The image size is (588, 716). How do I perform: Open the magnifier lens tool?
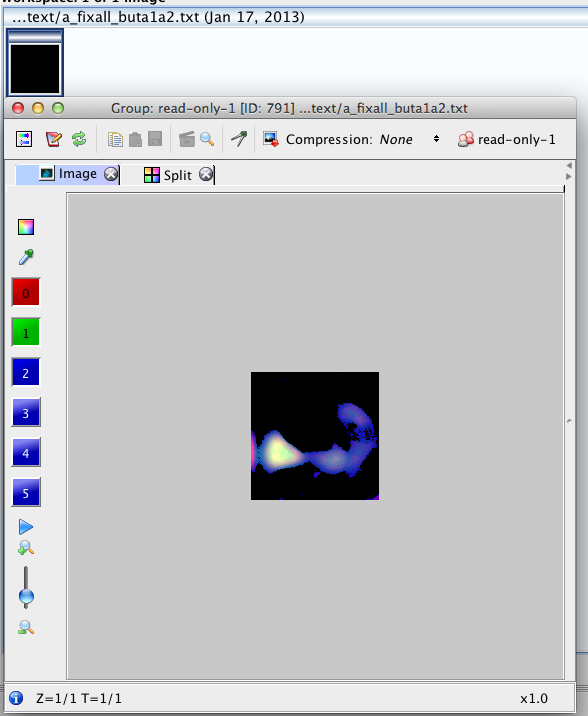(x=207, y=139)
